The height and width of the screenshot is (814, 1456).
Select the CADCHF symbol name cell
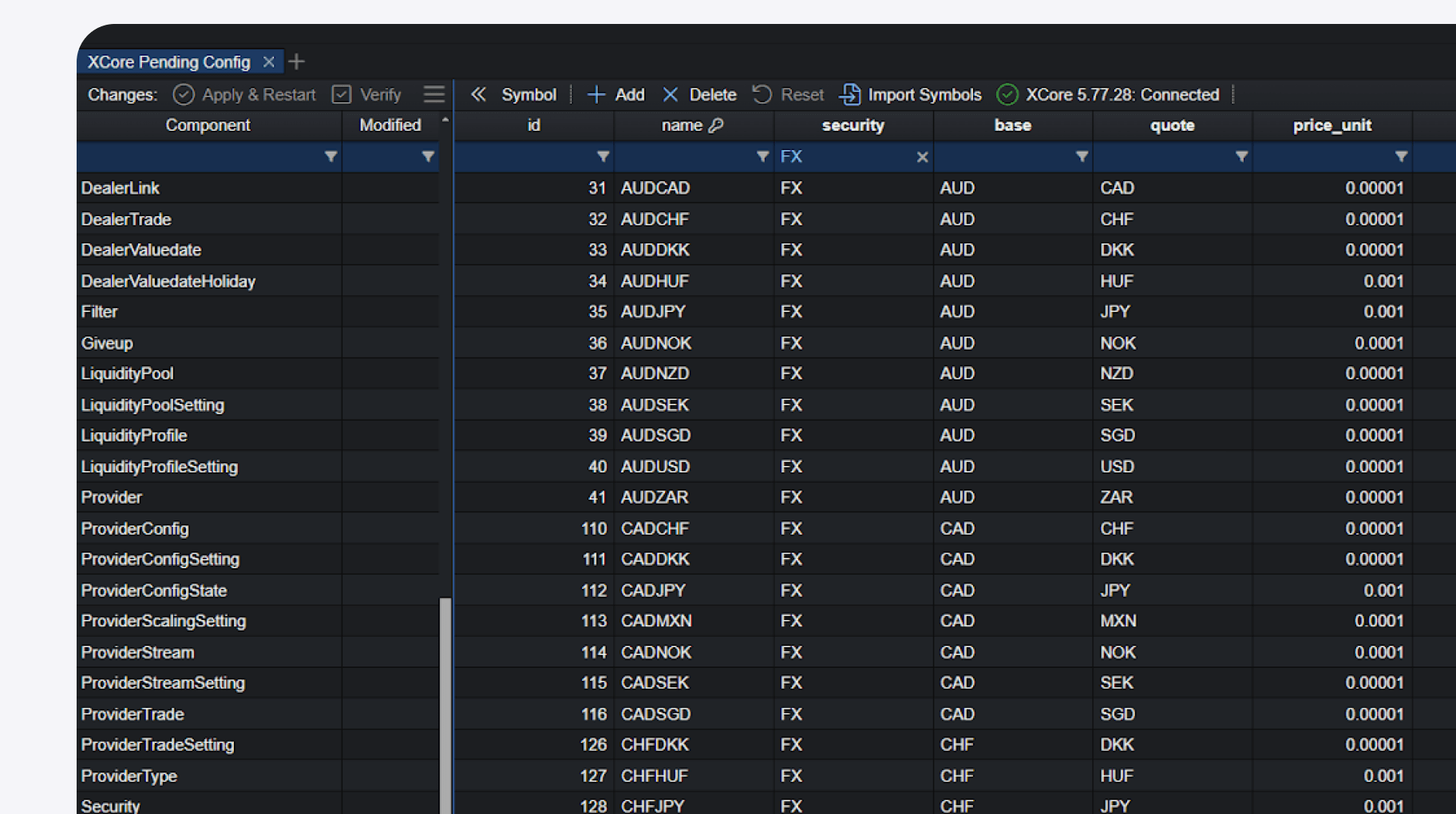[x=694, y=529]
